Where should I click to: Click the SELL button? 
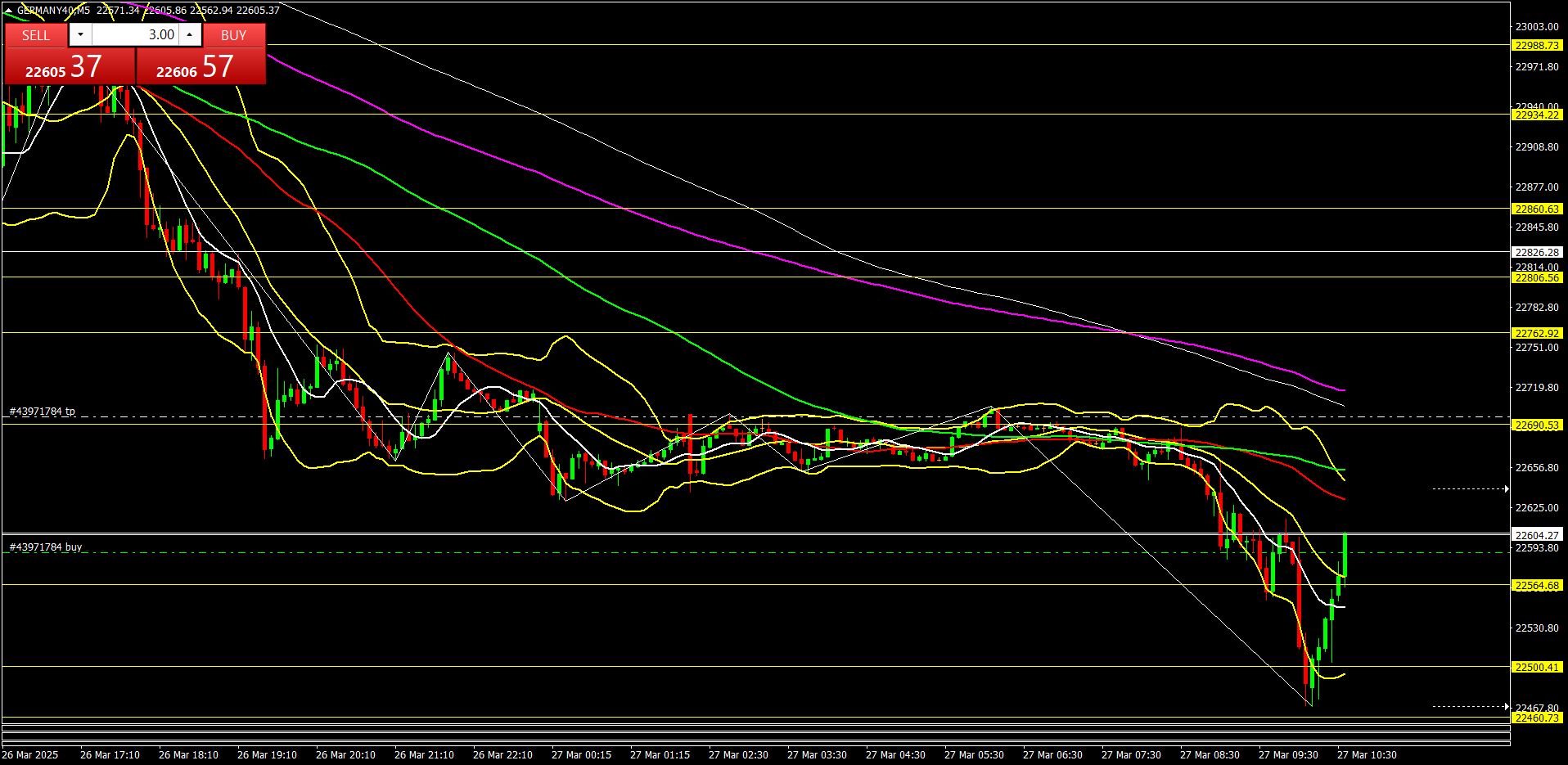(36, 35)
